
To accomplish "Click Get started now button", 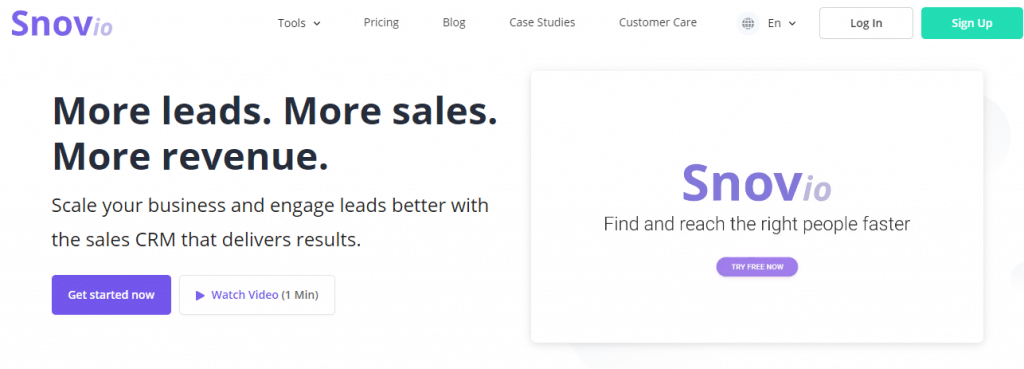I will [x=111, y=295].
